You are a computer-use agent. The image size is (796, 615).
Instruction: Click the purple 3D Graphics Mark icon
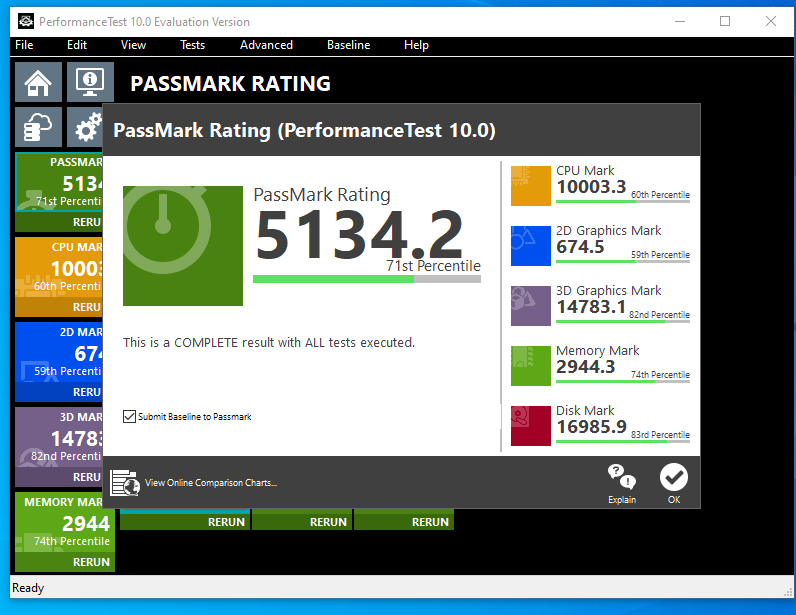(530, 306)
